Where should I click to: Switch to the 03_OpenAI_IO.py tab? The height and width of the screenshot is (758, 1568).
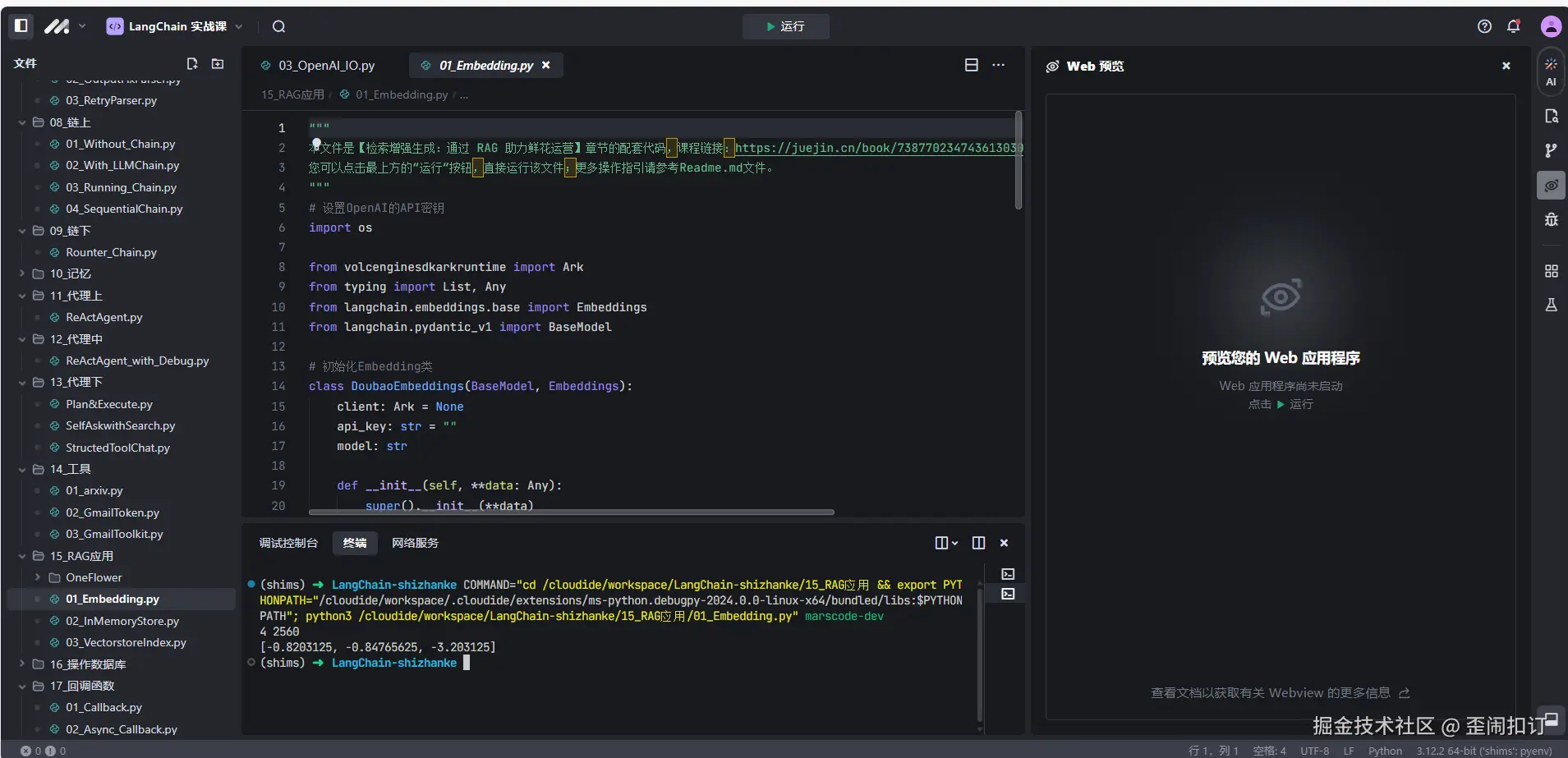click(326, 66)
